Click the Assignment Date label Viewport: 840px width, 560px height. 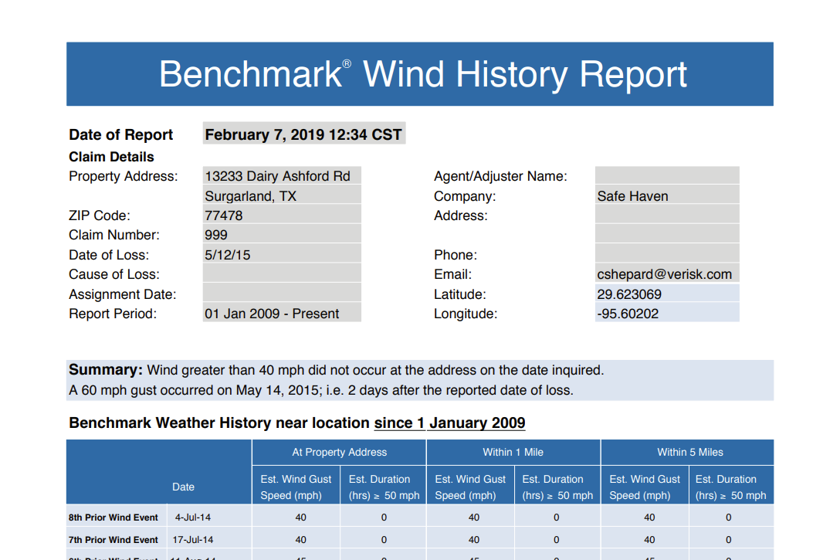pos(122,294)
